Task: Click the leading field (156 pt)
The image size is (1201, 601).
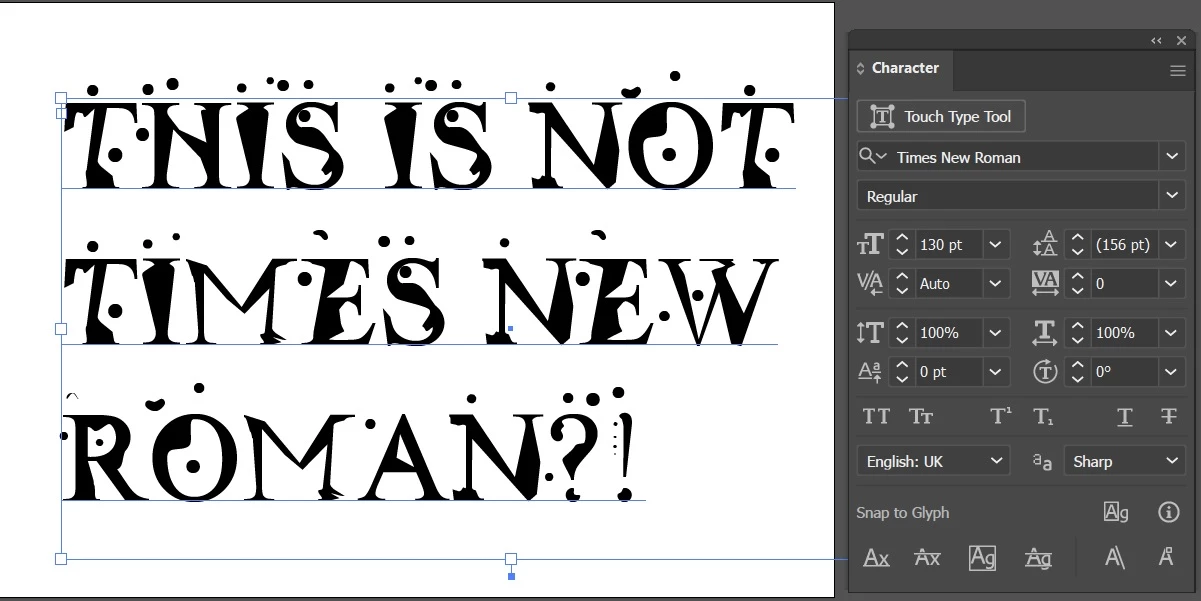Action: coord(1123,244)
